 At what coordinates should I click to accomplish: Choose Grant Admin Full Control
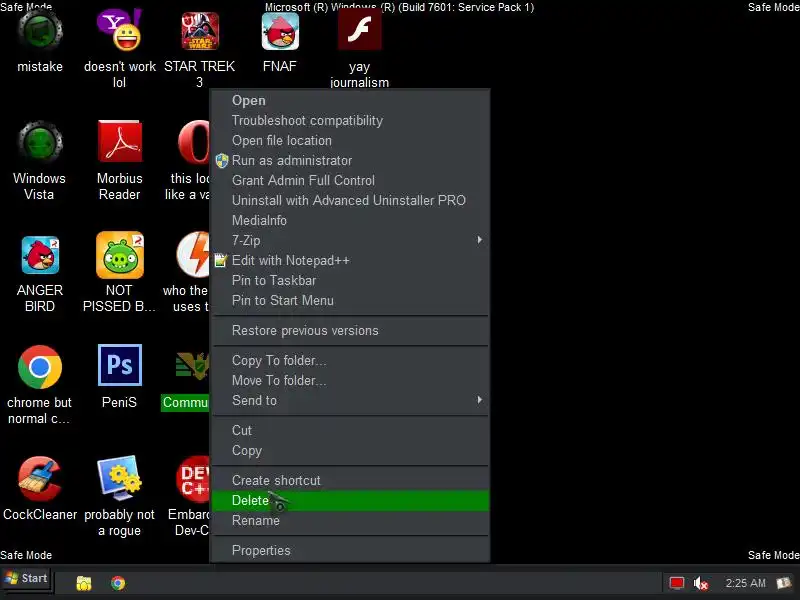coord(350,181)
